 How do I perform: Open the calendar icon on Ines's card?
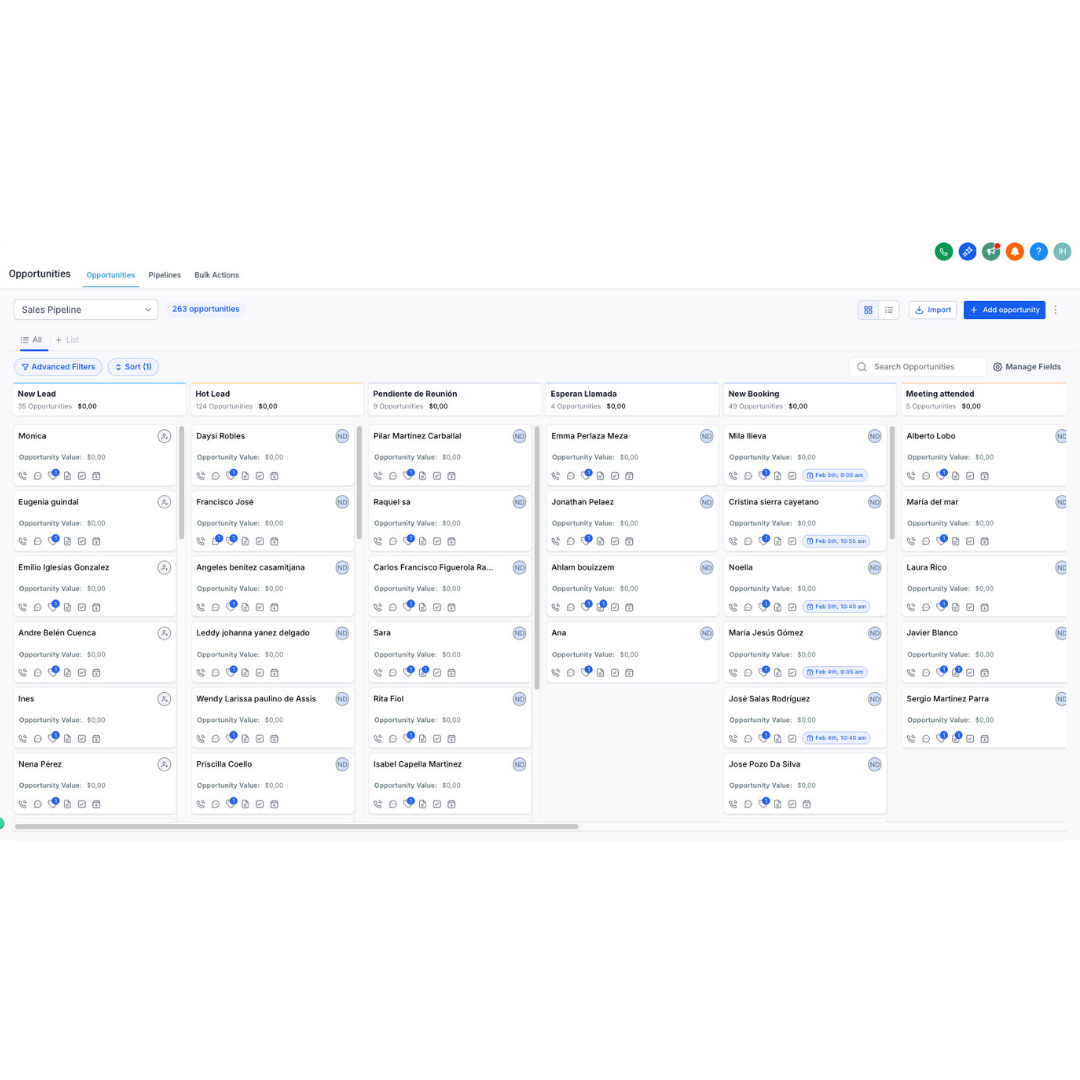coord(96,738)
